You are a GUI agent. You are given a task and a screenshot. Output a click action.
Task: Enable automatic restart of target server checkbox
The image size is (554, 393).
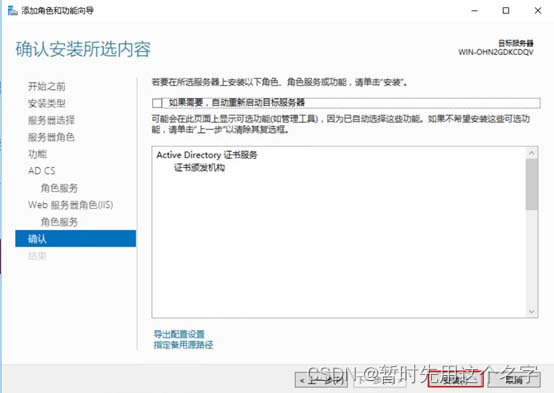(x=157, y=103)
